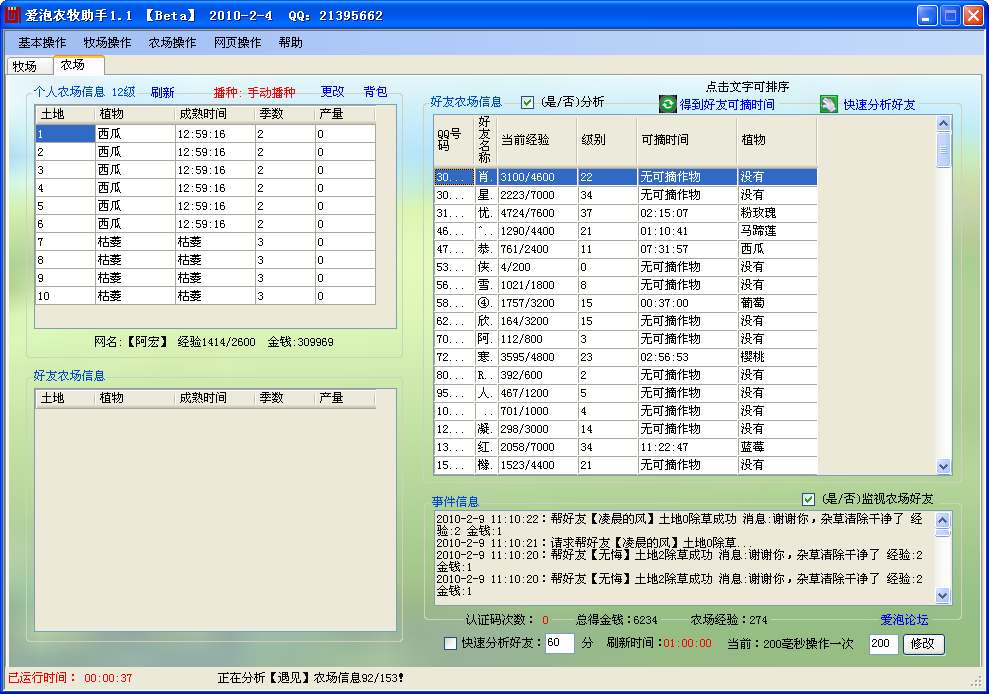Sort friends by 可摘时间 column header
Image resolution: width=989 pixels, height=694 pixels.
click(x=687, y=140)
